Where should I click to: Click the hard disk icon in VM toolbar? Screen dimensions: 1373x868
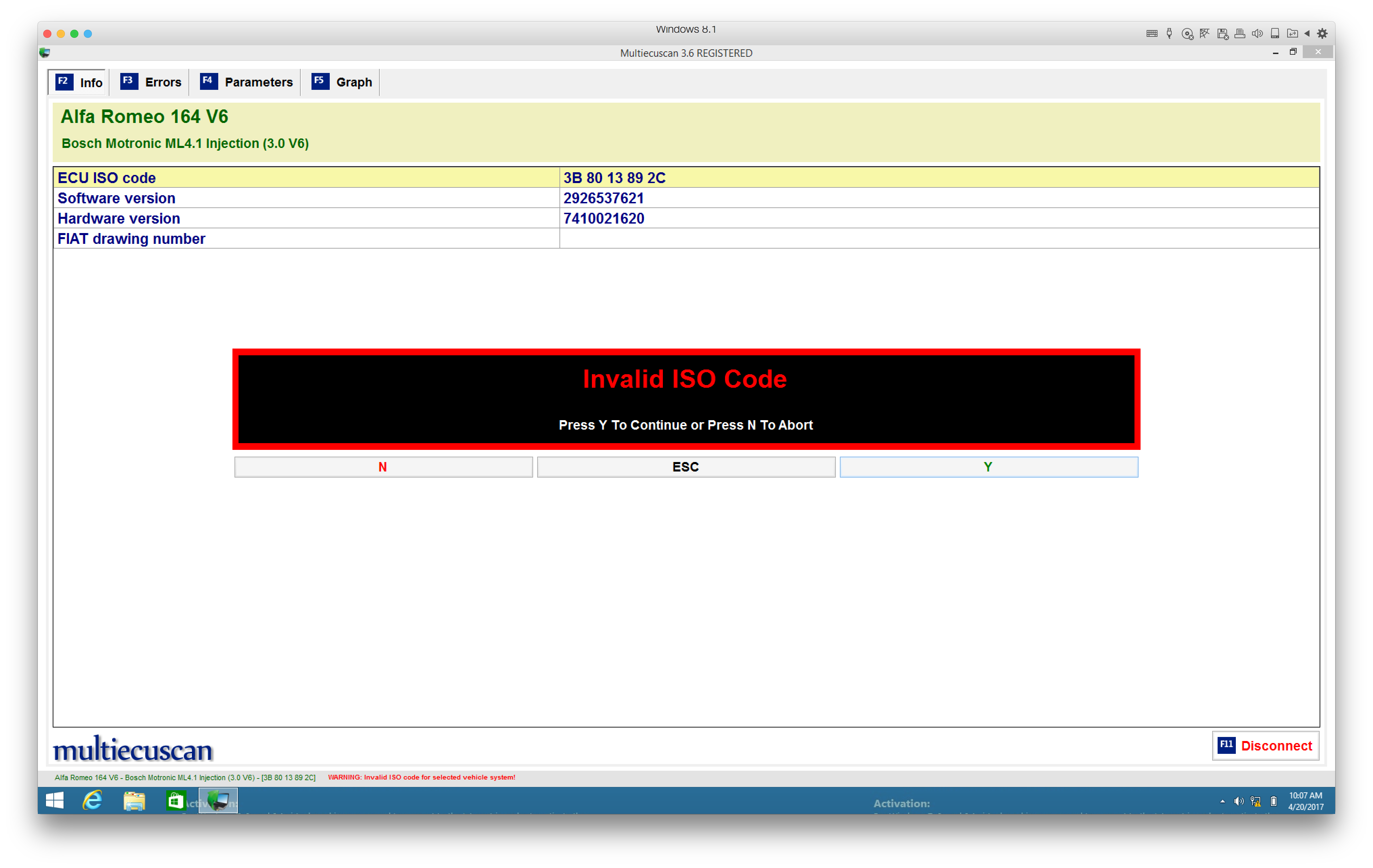coord(1275,34)
